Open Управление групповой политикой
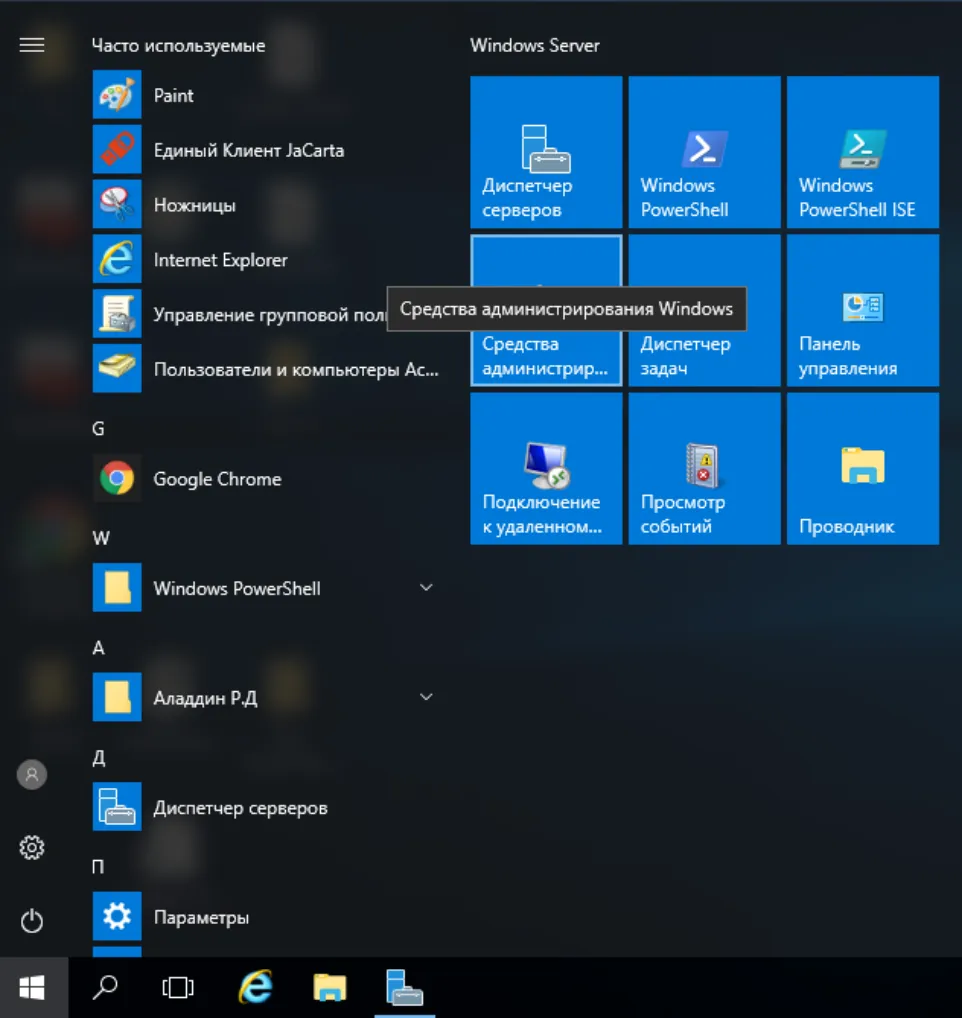 click(240, 314)
